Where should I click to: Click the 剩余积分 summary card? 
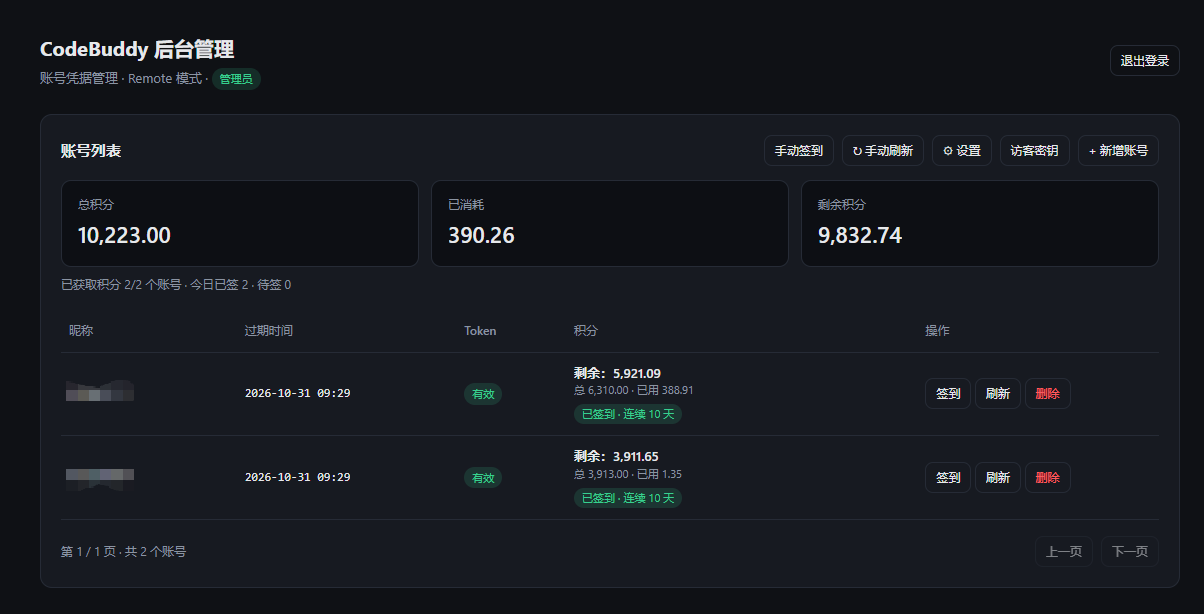tap(979, 223)
